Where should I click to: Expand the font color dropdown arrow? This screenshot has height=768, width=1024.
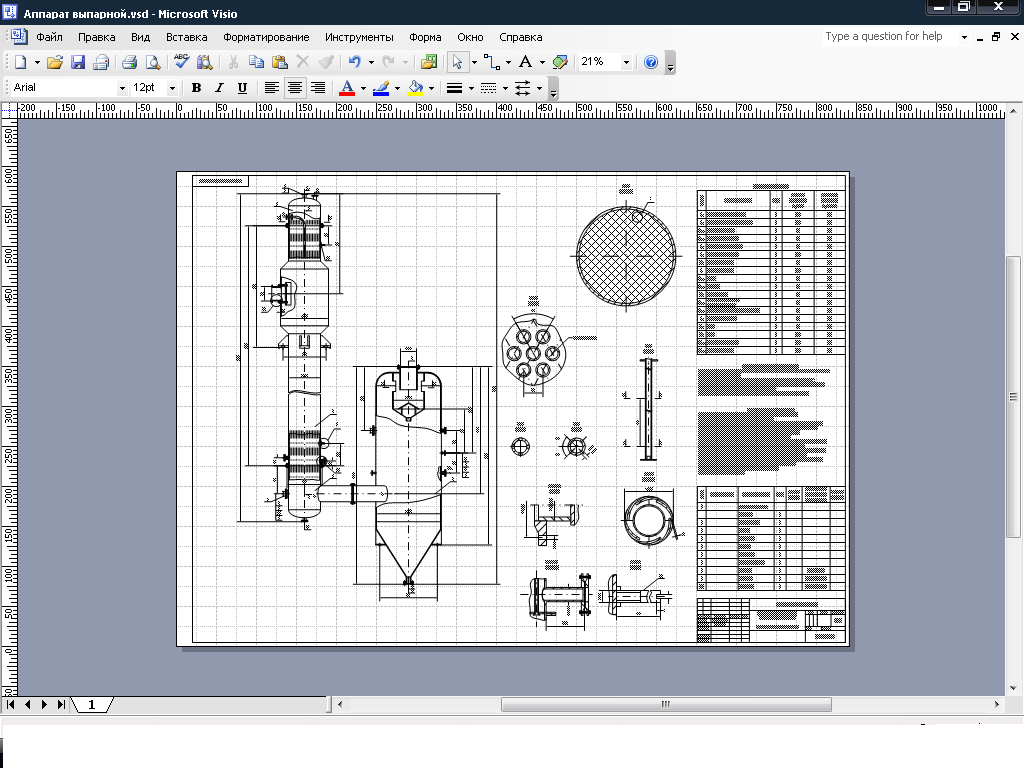click(364, 88)
